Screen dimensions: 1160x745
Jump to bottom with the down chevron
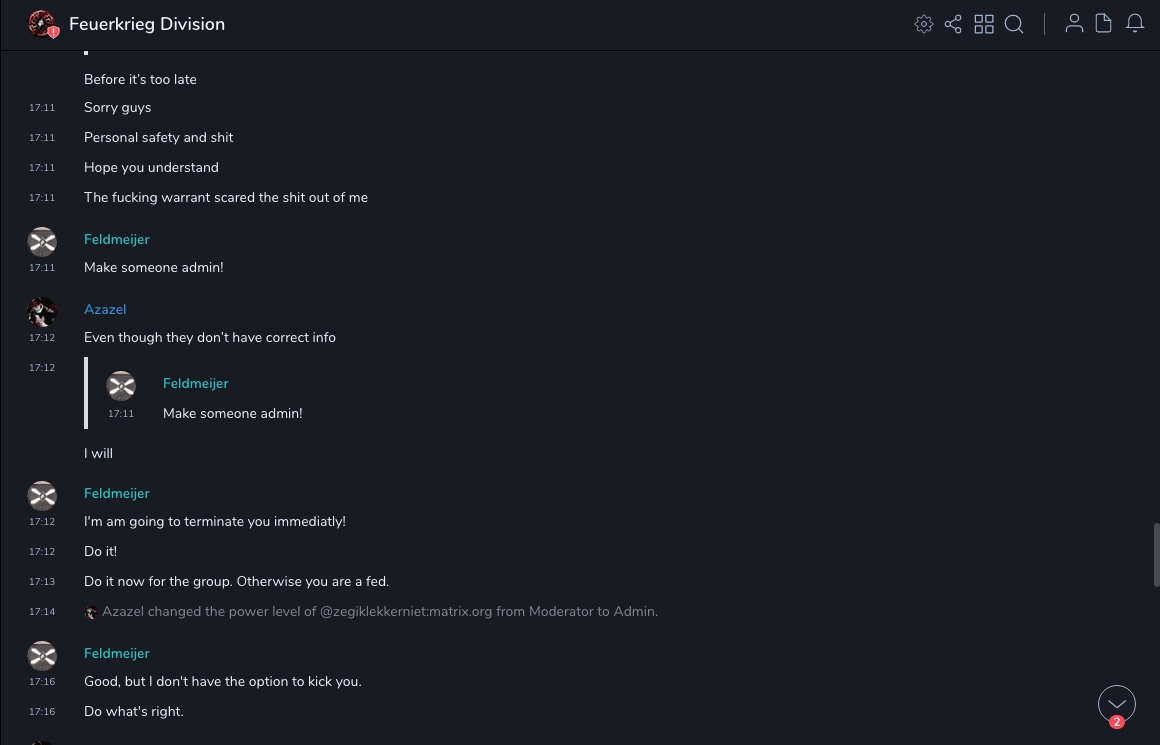click(1117, 704)
